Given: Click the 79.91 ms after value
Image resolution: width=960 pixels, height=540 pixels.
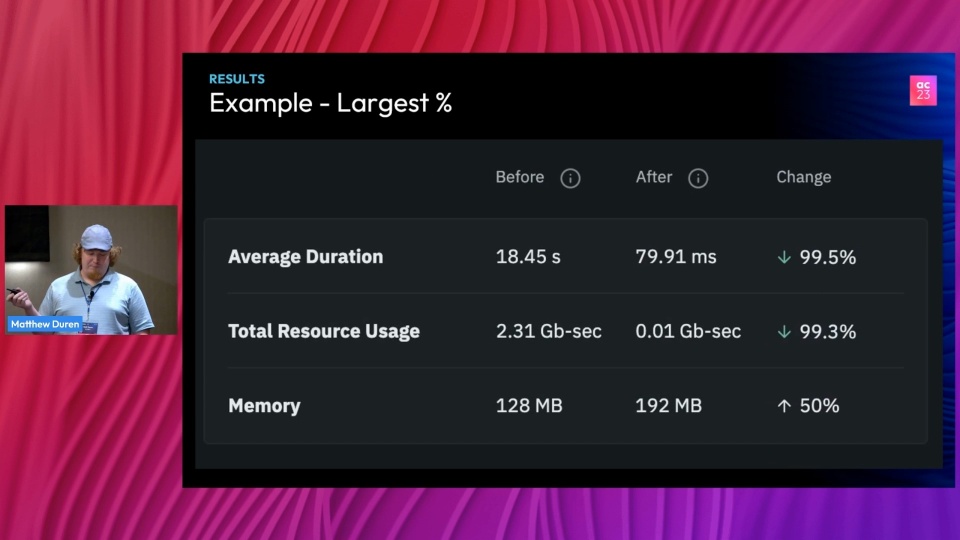Looking at the screenshot, I should [x=676, y=257].
